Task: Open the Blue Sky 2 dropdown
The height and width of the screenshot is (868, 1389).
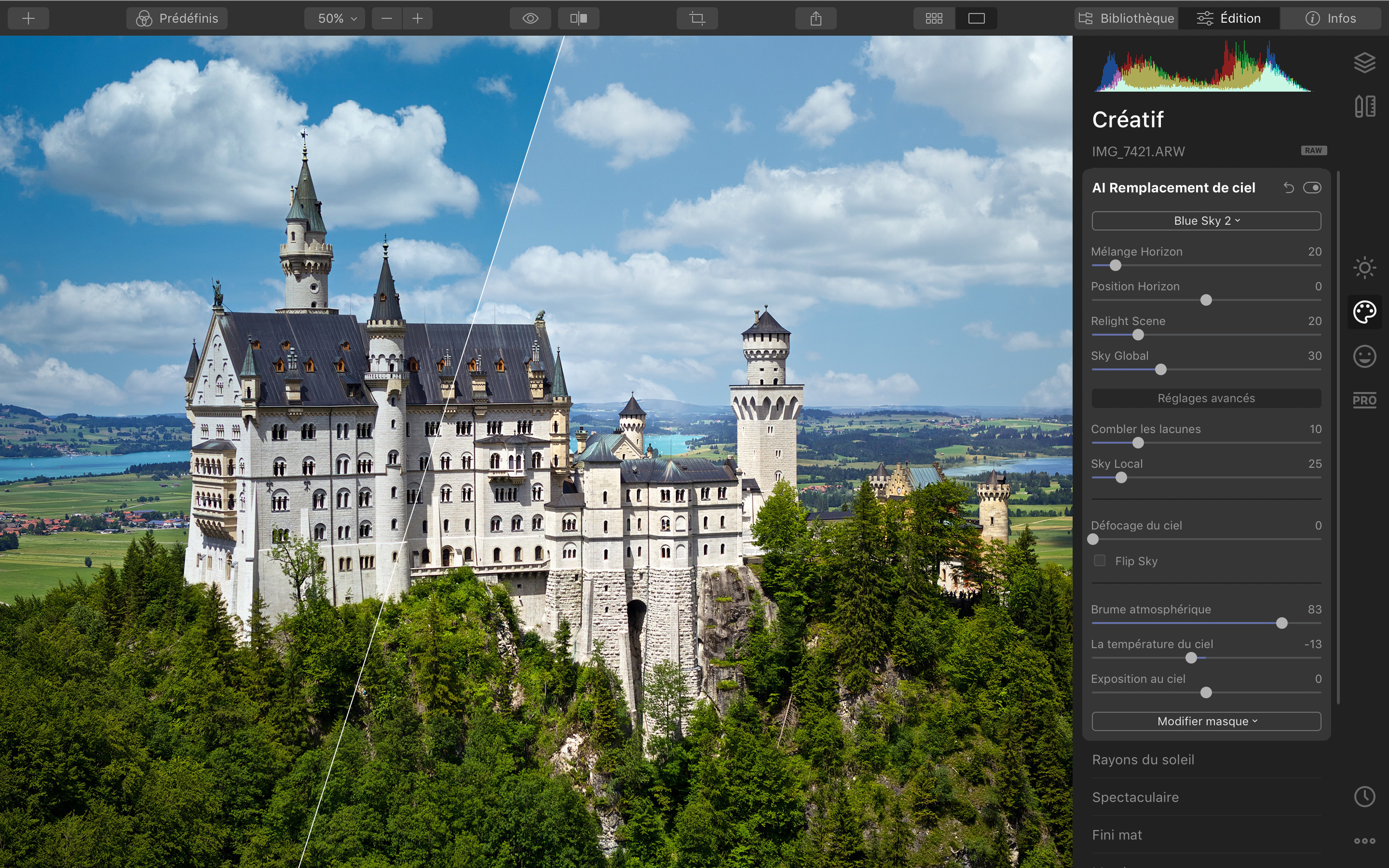Action: (1206, 221)
